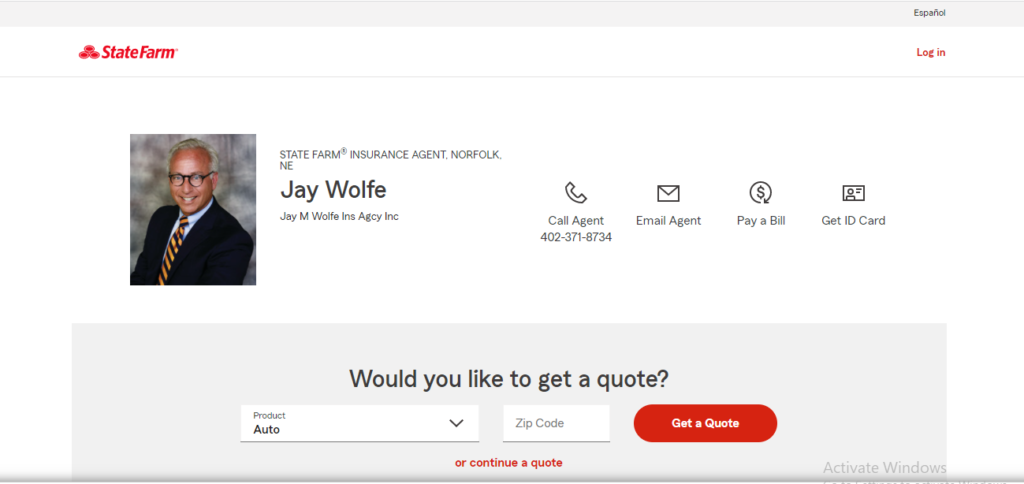Open the Log in link
The height and width of the screenshot is (484, 1024).
point(930,53)
